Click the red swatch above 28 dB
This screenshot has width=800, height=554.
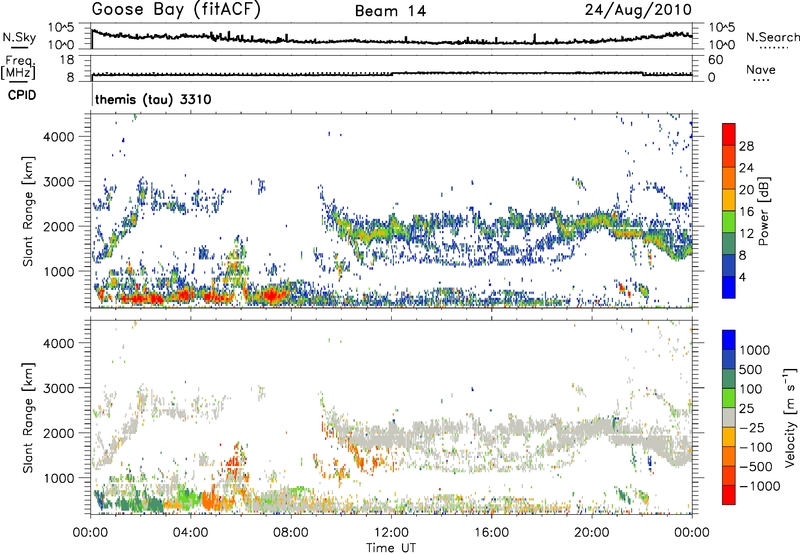click(729, 135)
